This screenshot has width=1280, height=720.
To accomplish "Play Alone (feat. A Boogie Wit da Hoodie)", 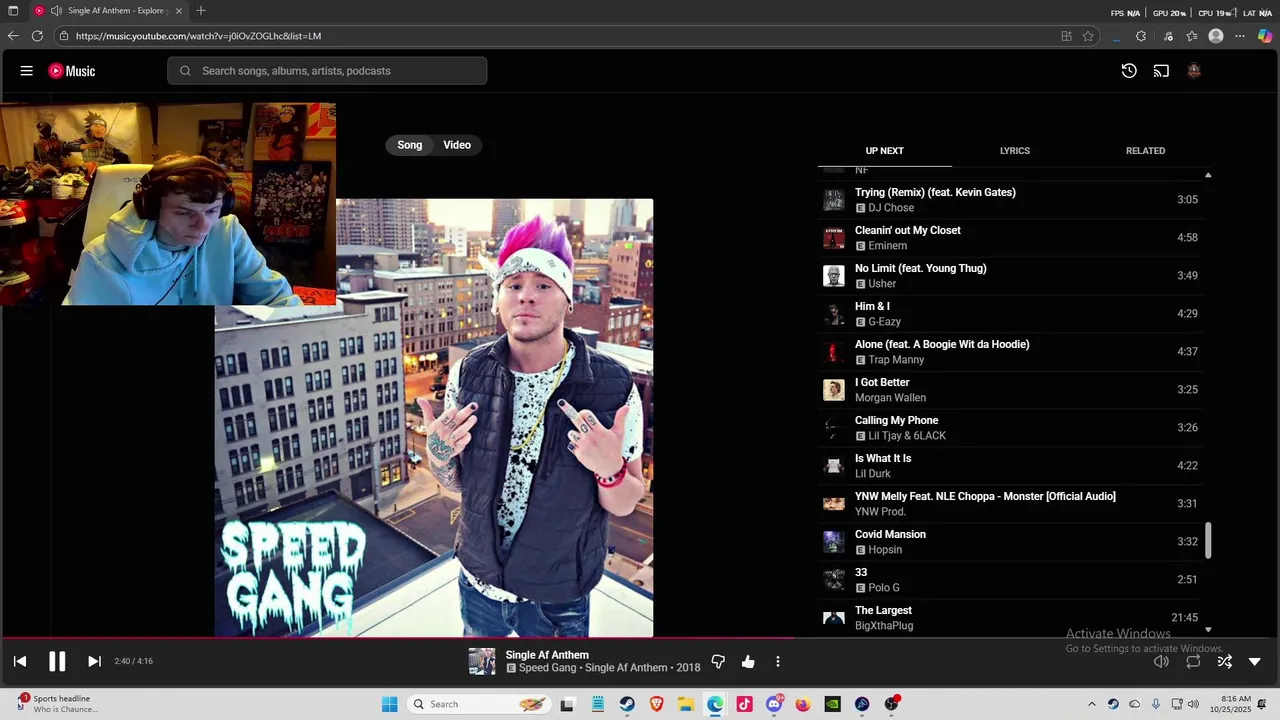I will point(1010,352).
